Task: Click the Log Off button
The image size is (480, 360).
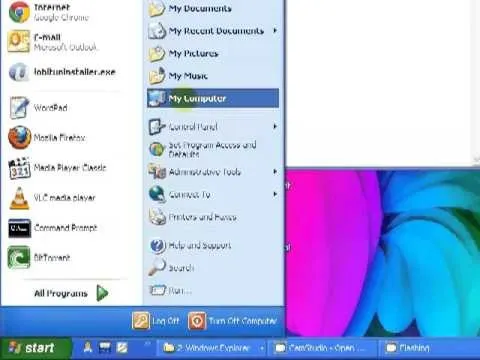Action: [x=156, y=321]
